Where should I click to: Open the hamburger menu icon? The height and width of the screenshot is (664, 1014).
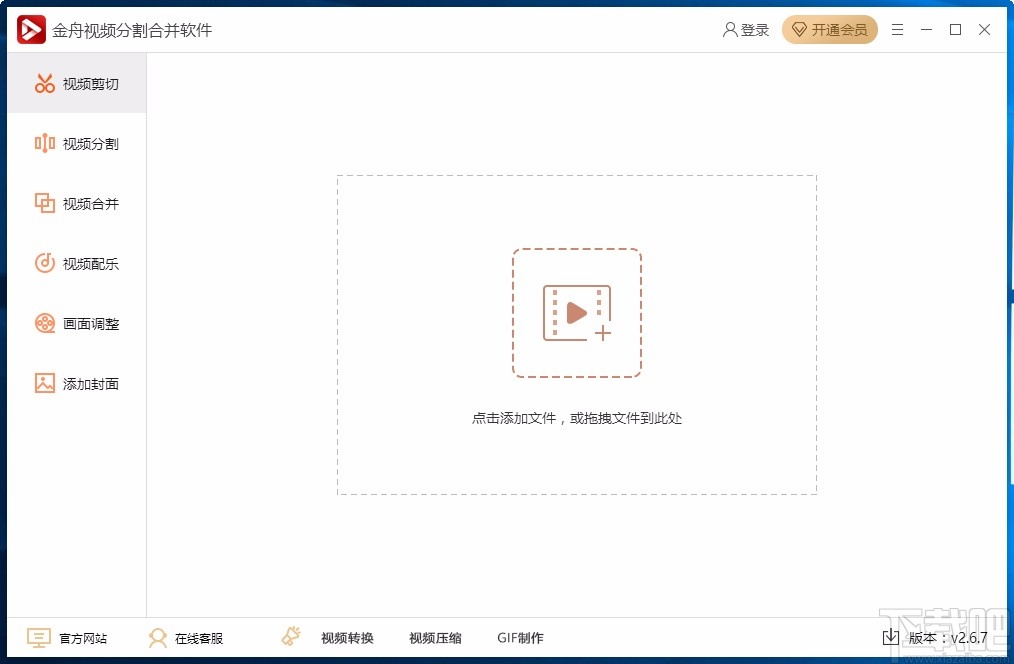coord(897,30)
